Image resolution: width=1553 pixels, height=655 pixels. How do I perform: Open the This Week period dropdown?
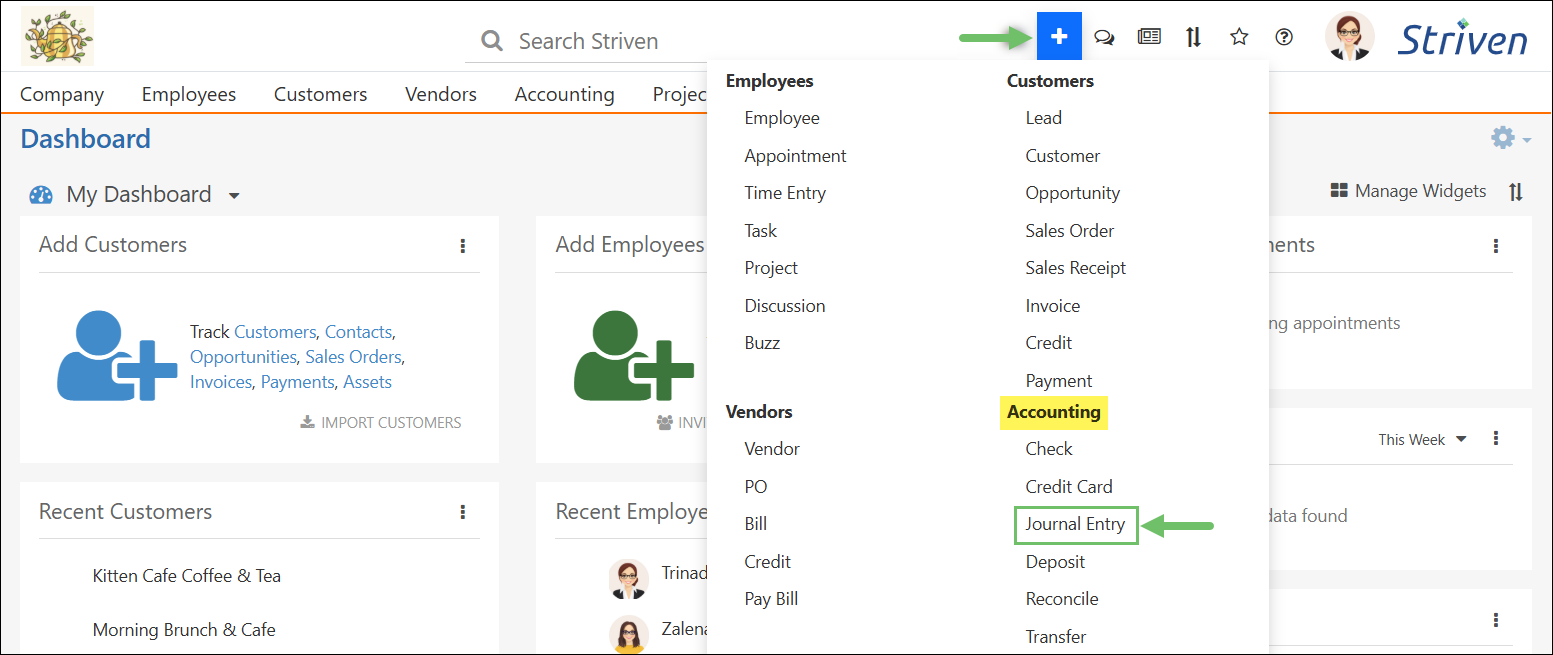(1422, 440)
